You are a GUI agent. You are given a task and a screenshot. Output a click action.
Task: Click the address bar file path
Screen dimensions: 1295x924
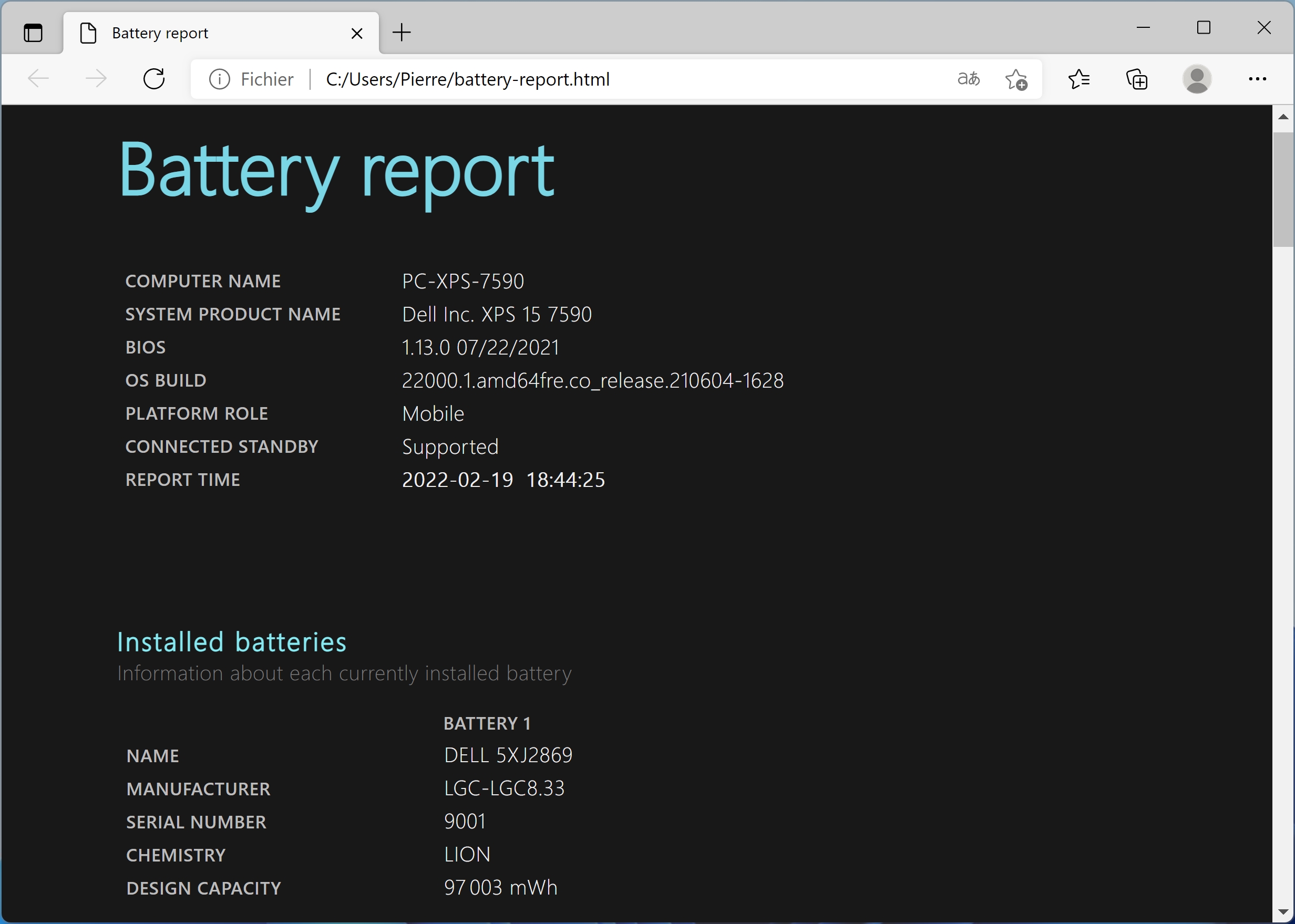467,79
